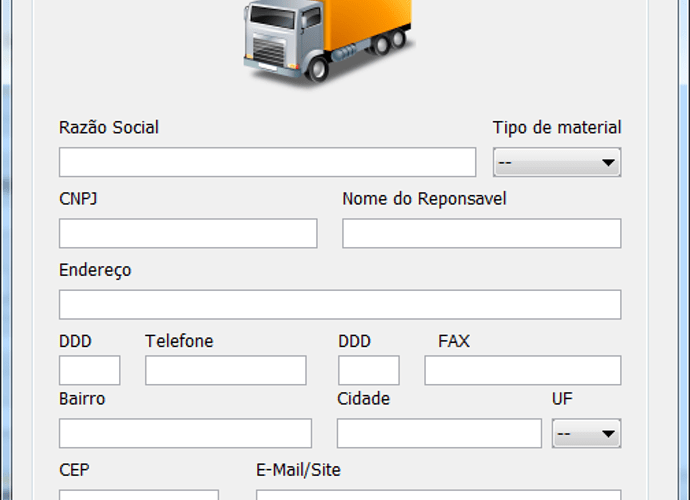690x500 pixels.
Task: Click the Tipo de material dropdown arrow
Action: pos(608,163)
